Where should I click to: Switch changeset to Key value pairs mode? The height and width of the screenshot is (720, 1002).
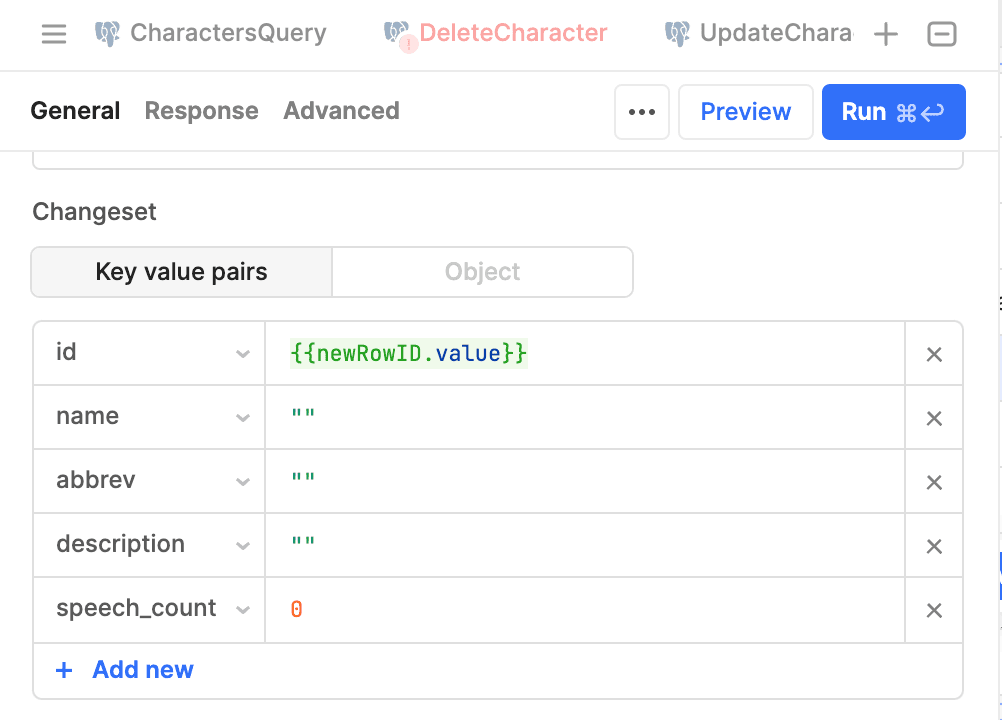click(181, 272)
